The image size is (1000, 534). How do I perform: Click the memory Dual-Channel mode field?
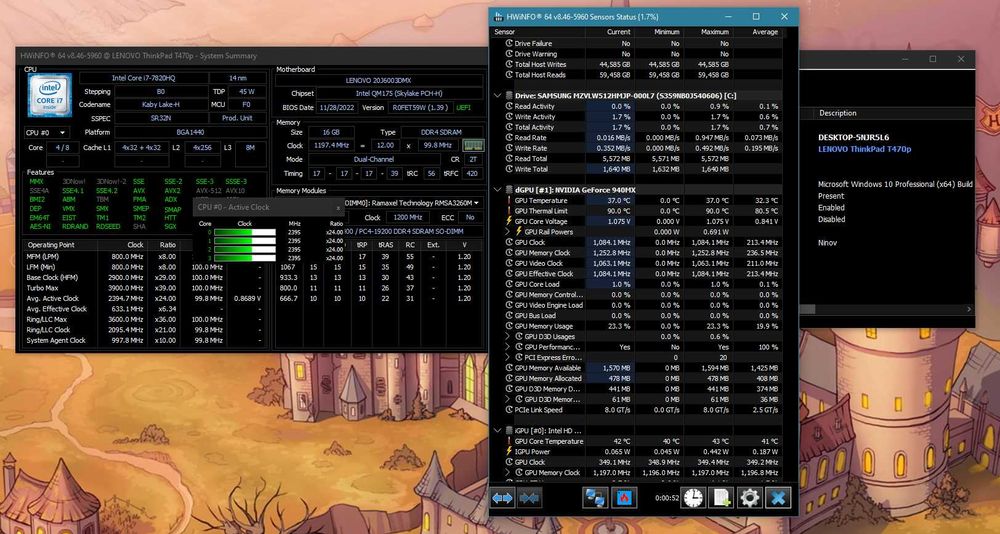[x=373, y=159]
